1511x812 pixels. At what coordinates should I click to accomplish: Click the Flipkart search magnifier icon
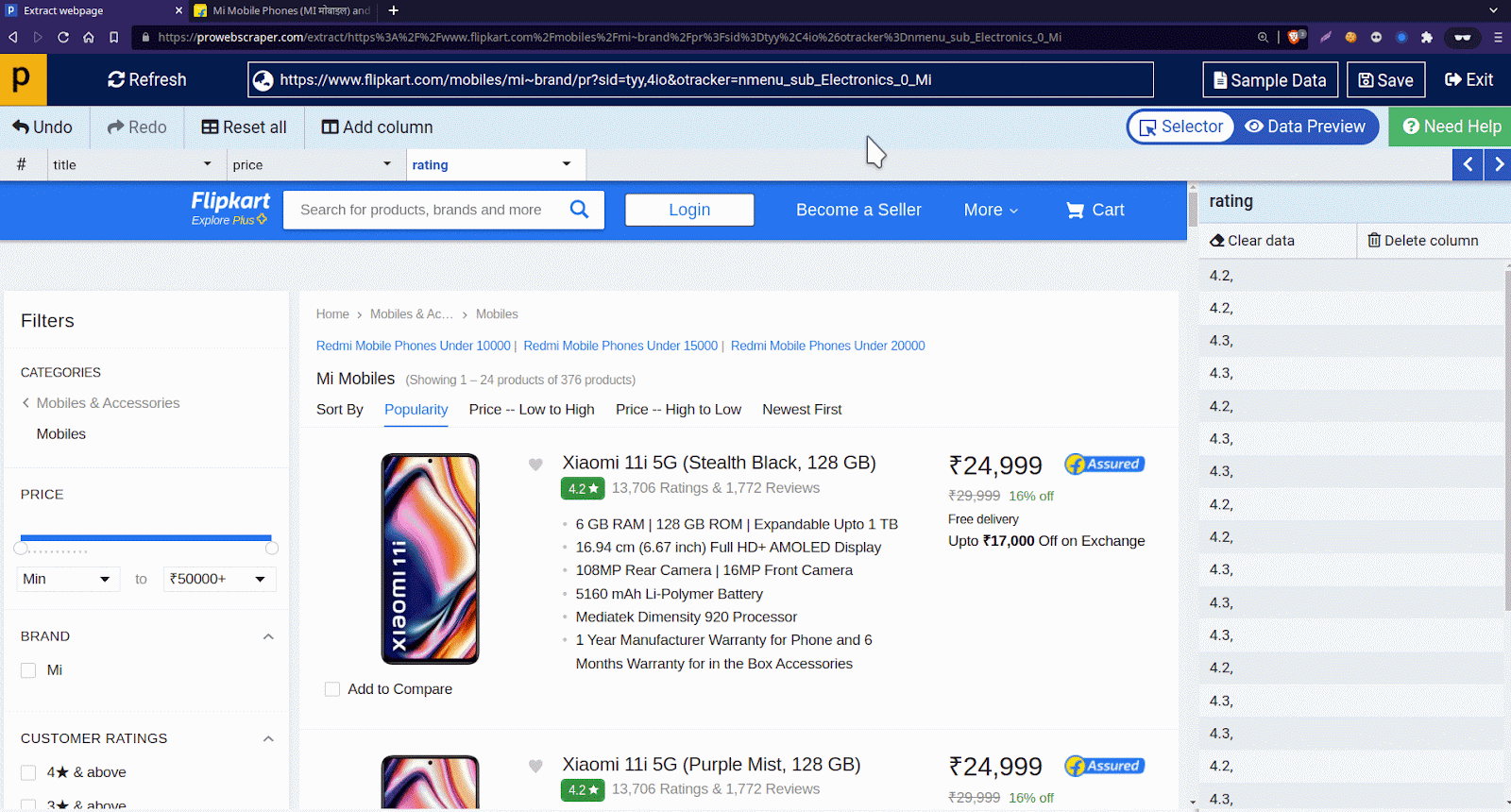click(x=580, y=210)
